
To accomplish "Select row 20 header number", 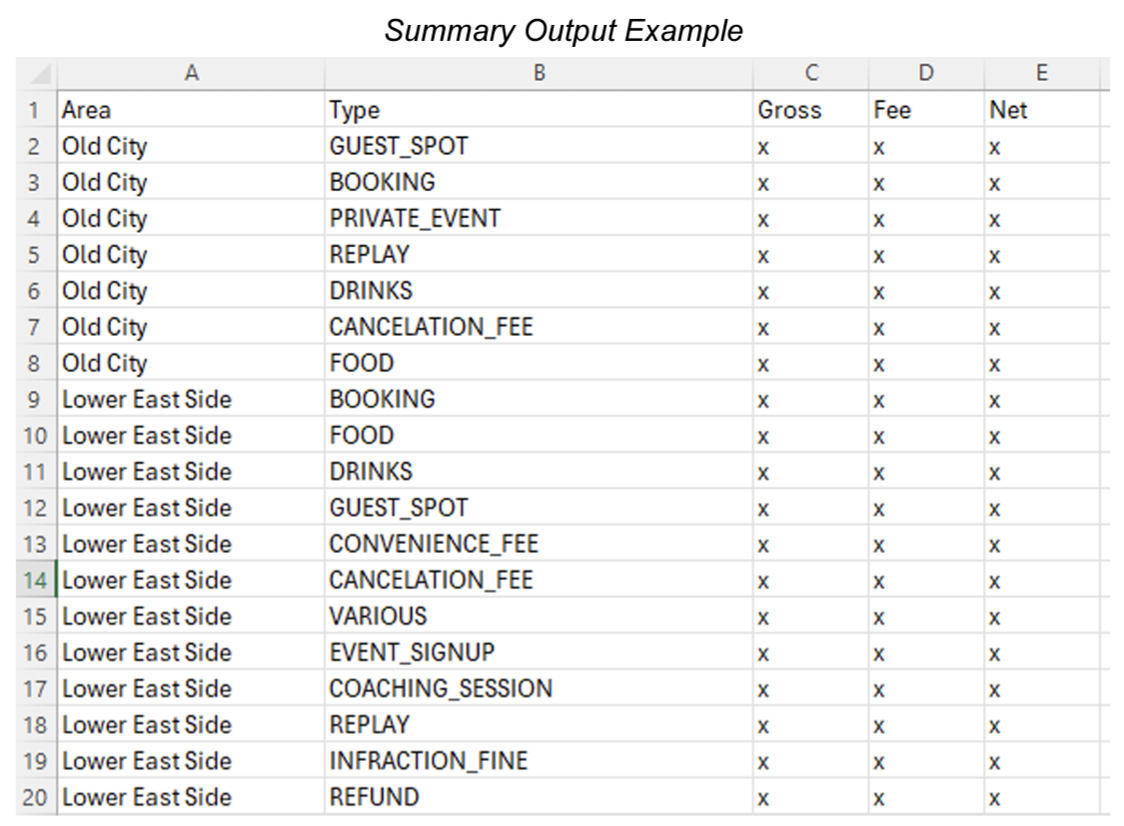I will 35,797.
